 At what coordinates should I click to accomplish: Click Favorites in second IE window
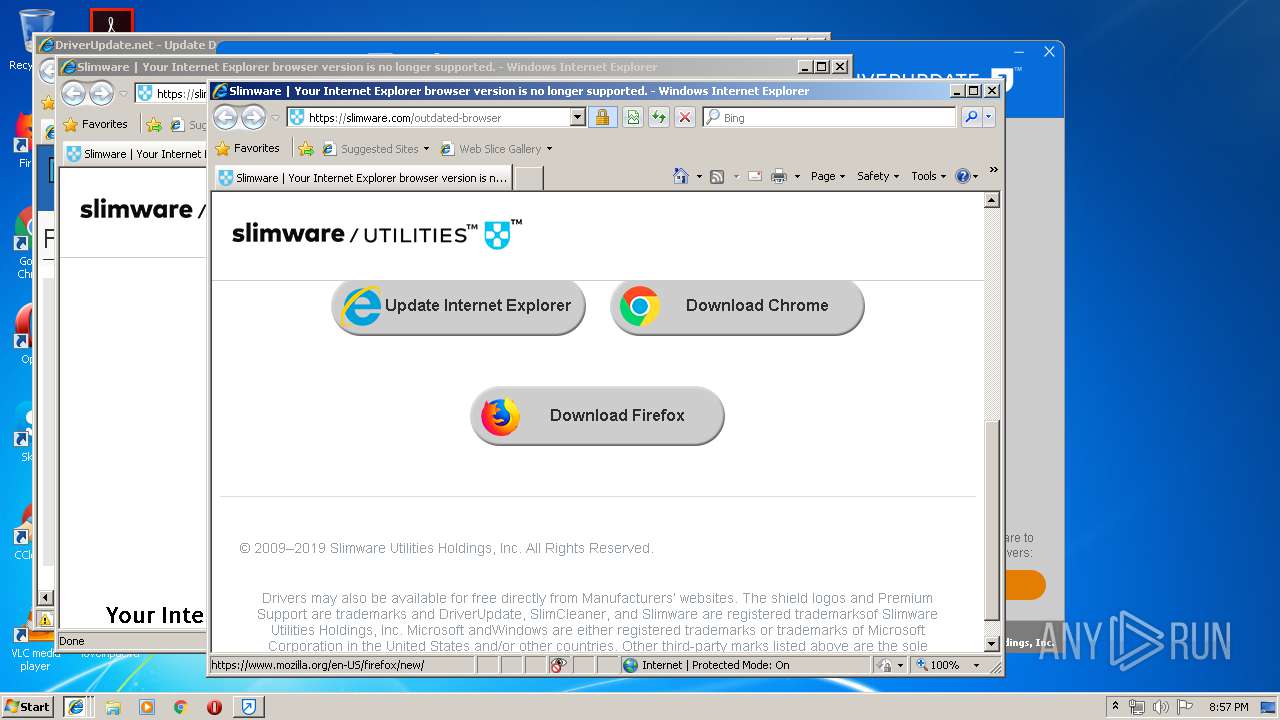(x=95, y=124)
